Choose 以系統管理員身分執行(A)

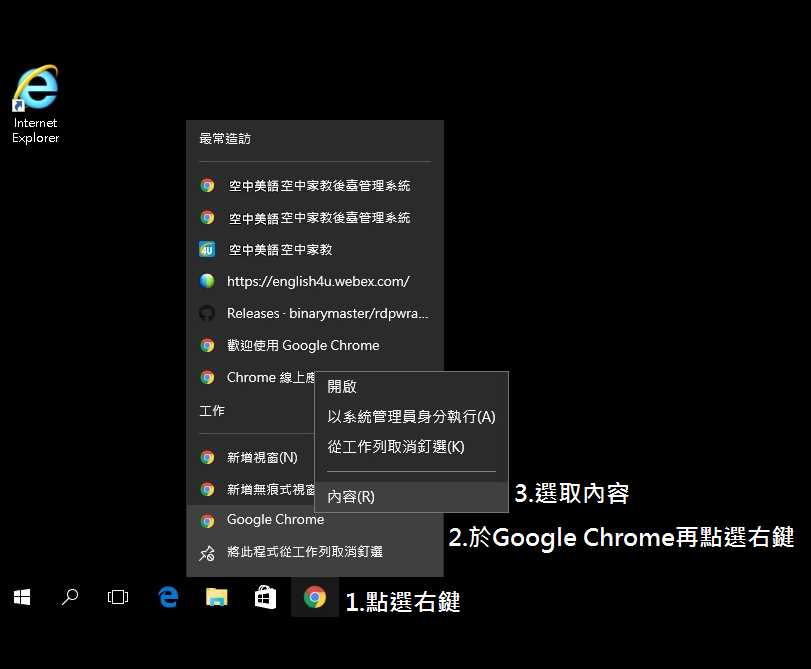(411, 417)
